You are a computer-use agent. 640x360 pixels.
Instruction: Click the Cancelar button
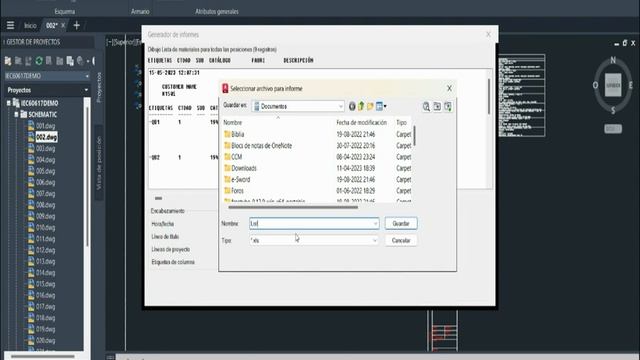click(x=401, y=240)
